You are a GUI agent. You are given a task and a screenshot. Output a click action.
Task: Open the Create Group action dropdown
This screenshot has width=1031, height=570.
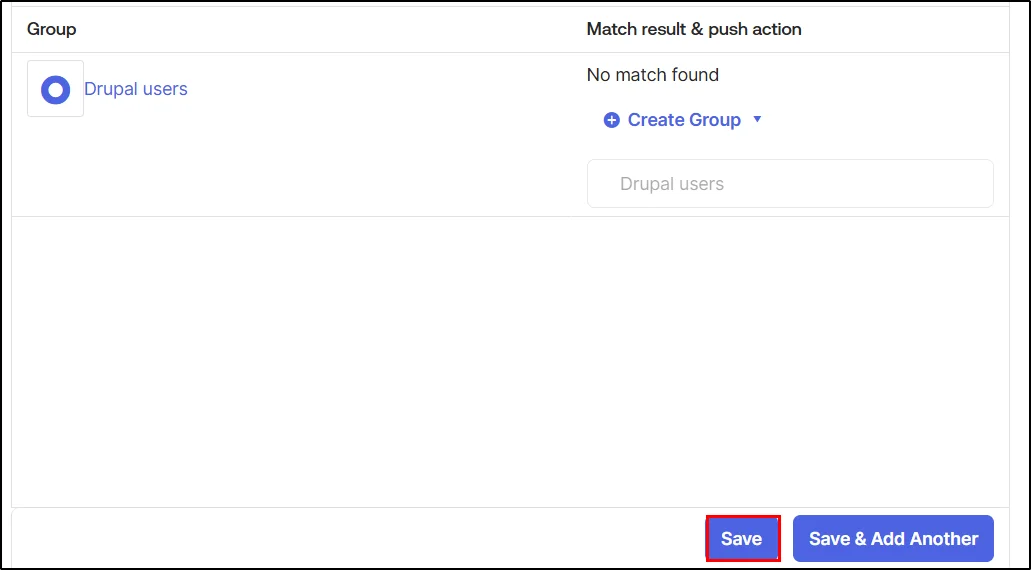[x=683, y=120]
